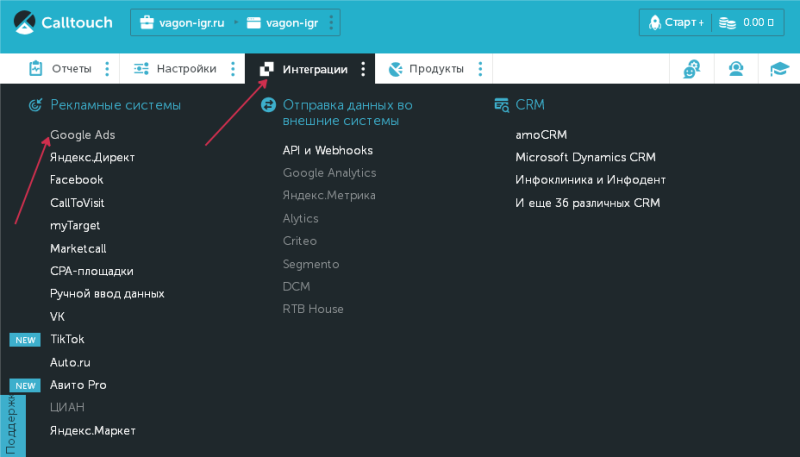Expand the Настройки three-dot menu
Screen dimensions: 800x457
click(233, 69)
